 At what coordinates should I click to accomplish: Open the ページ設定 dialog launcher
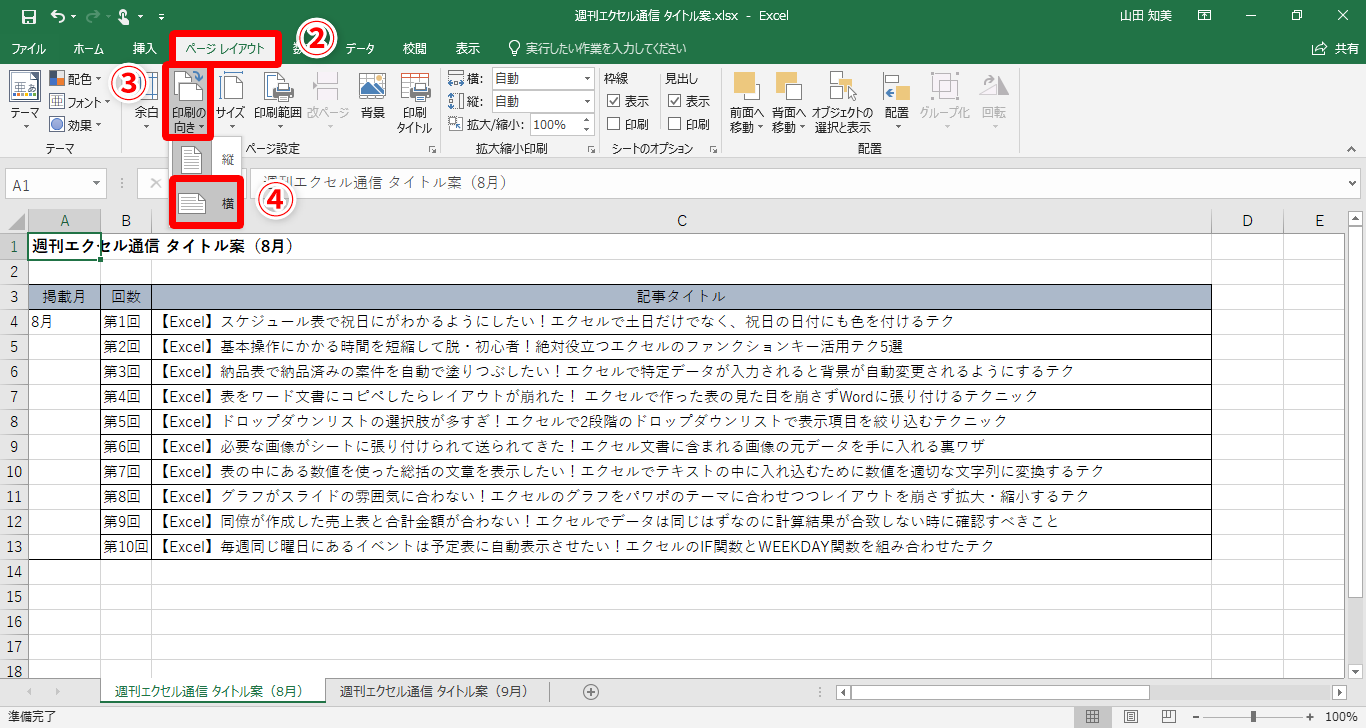tap(433, 149)
